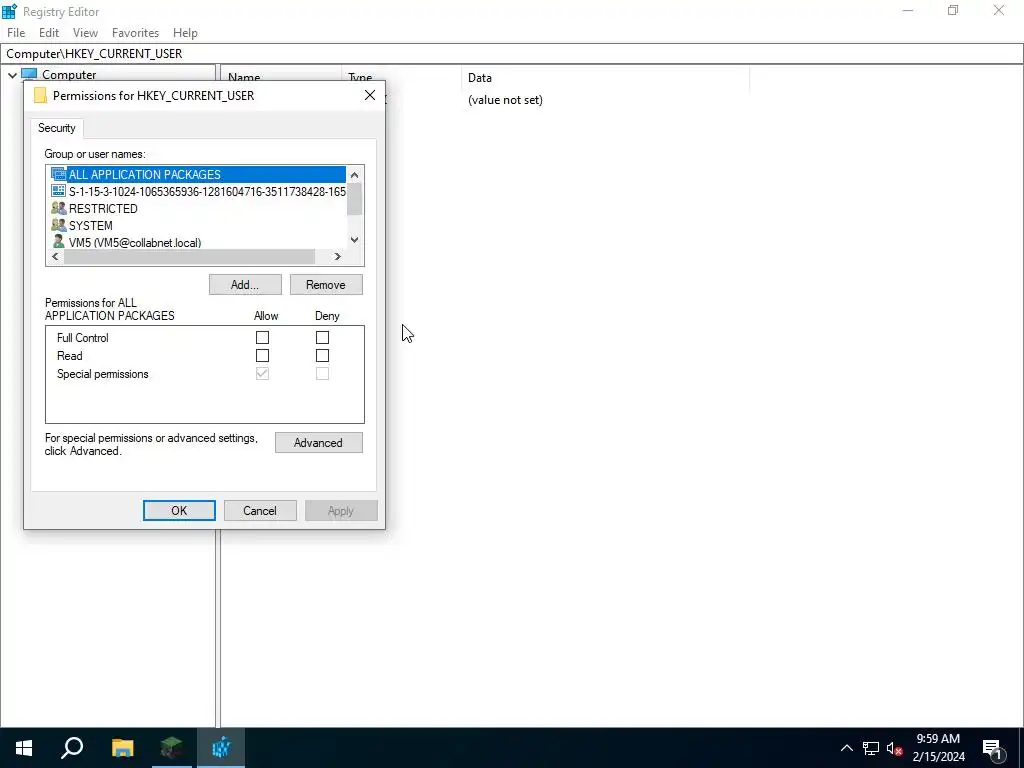This screenshot has width=1024, height=768.
Task: Open the Windows Start menu
Action: (x=24, y=748)
